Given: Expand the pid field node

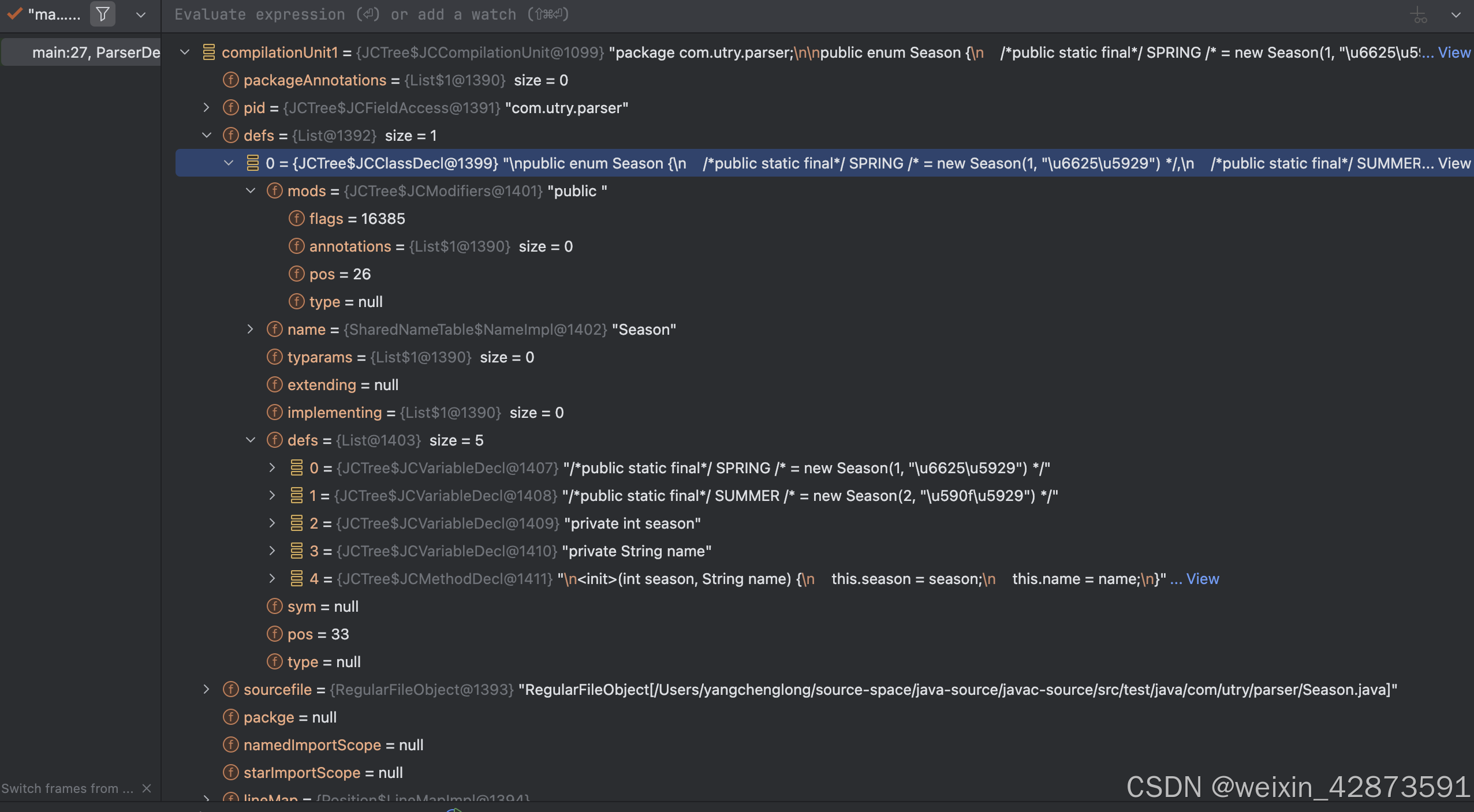Looking at the screenshot, I should click(x=206, y=108).
